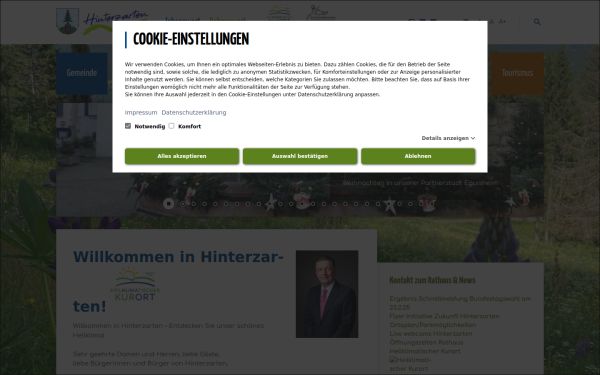Screen dimensions: 600x375
Task: Open the Ortsplan/Parkmöglichkeiten link
Action: tap(433, 325)
